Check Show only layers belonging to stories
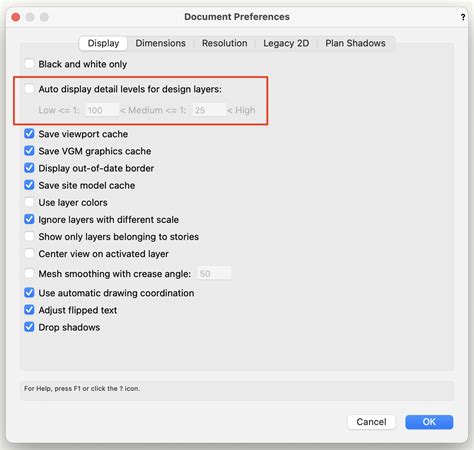The height and width of the screenshot is (450, 474). 29,236
